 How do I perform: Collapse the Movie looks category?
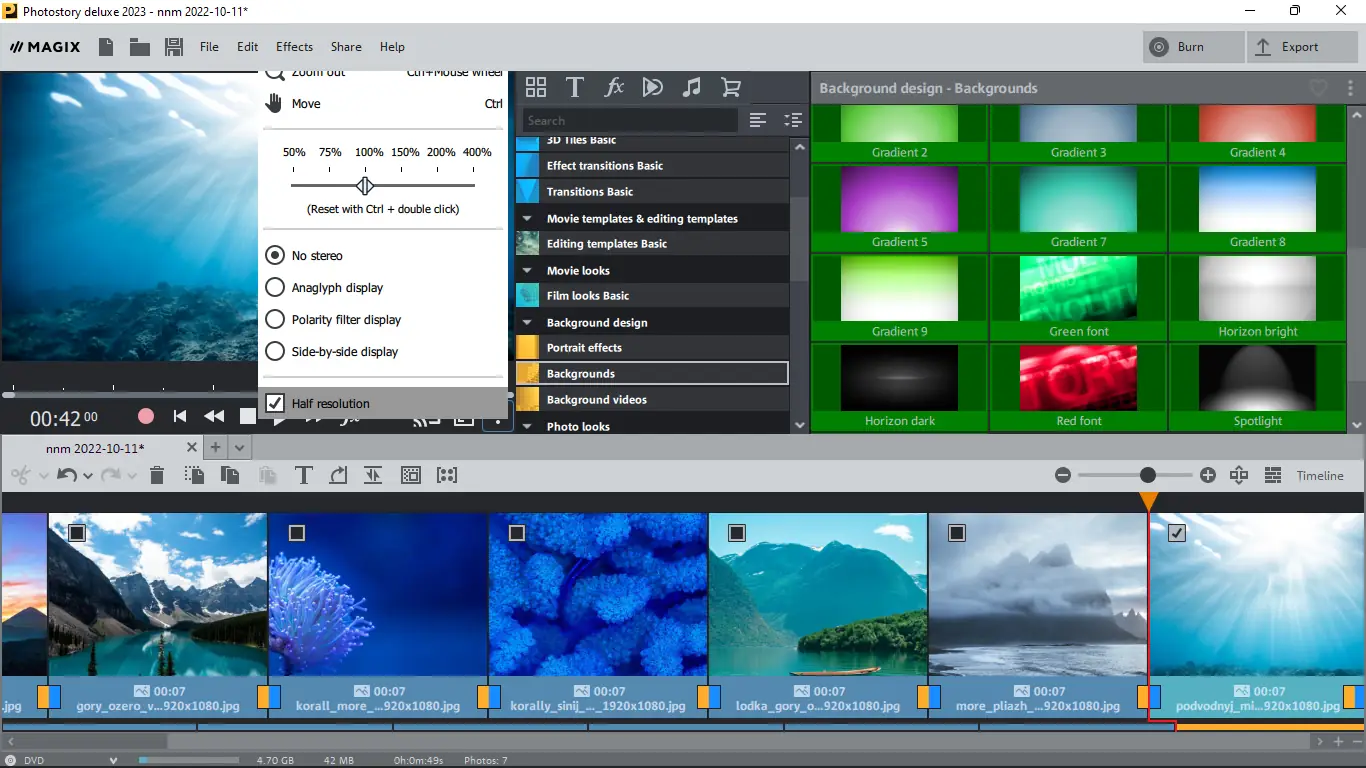(x=527, y=269)
